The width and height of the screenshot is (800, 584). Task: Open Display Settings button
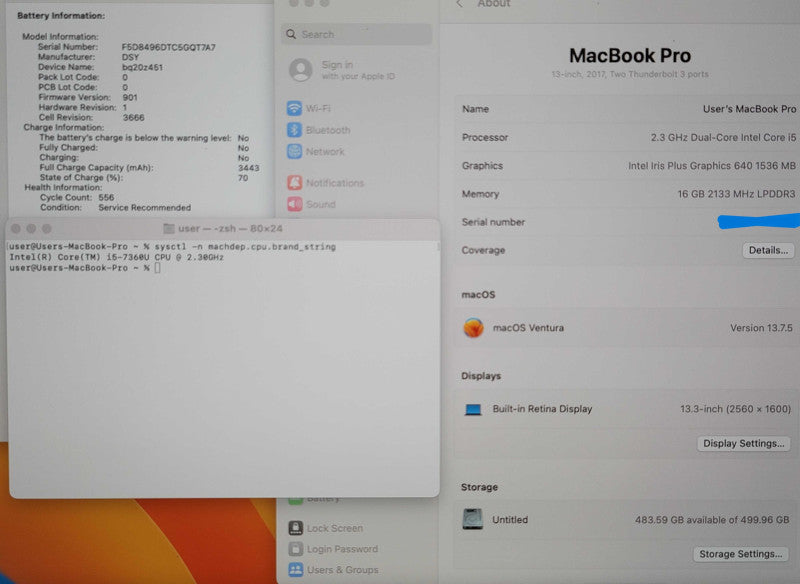coord(743,443)
